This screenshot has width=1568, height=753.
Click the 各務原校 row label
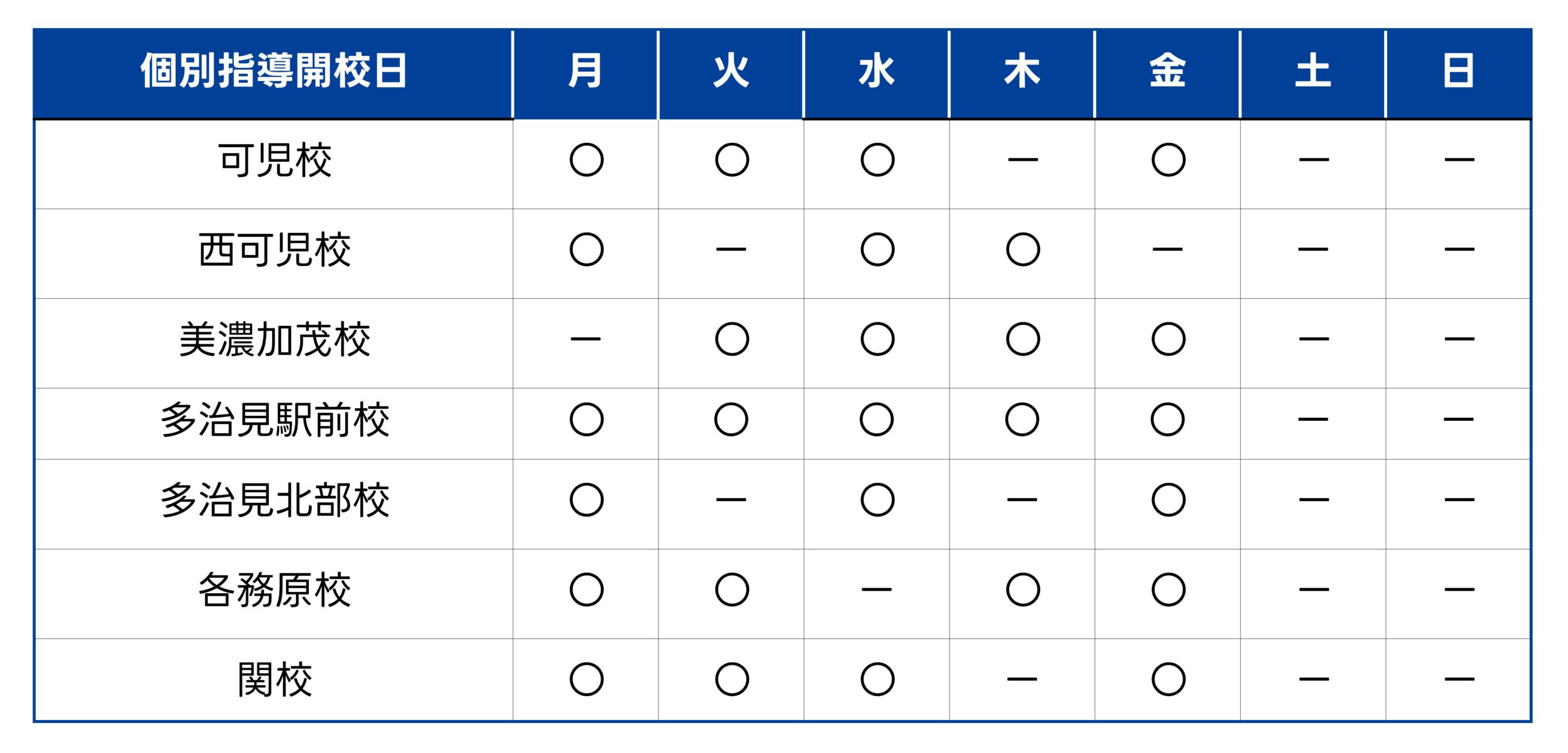pos(274,590)
